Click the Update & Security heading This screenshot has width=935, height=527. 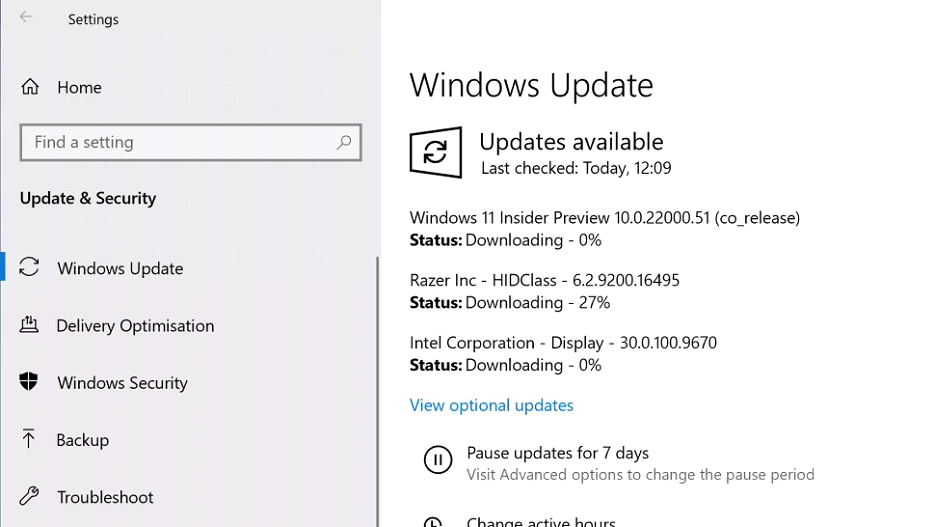[x=88, y=199]
